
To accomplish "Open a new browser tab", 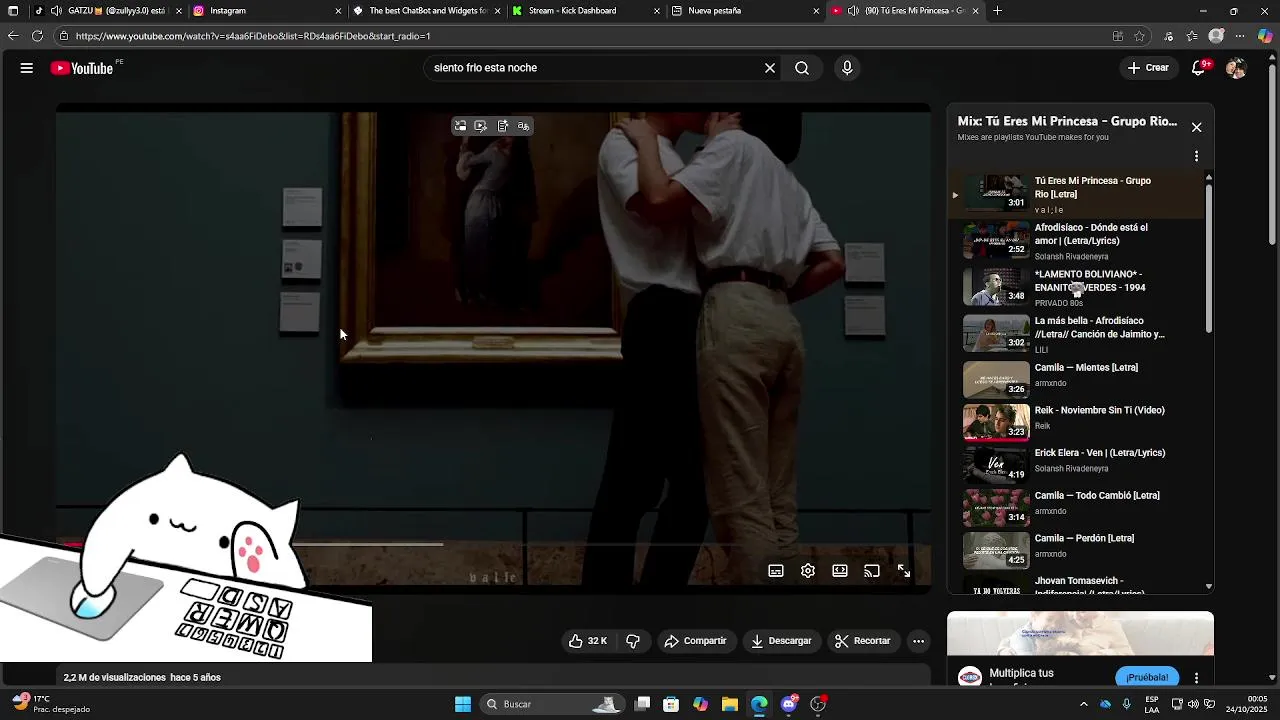I will pyautogui.click(x=997, y=11).
